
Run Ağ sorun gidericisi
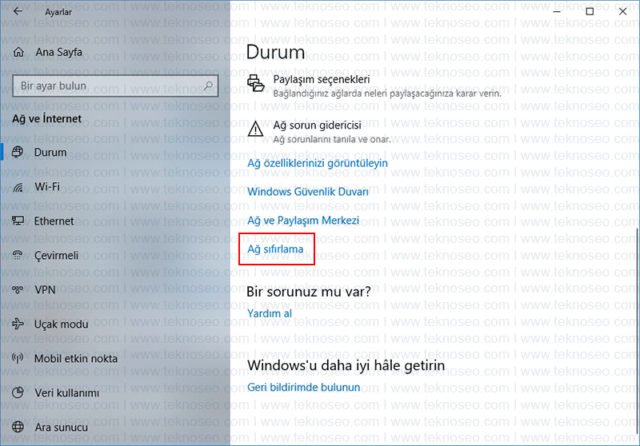point(317,125)
